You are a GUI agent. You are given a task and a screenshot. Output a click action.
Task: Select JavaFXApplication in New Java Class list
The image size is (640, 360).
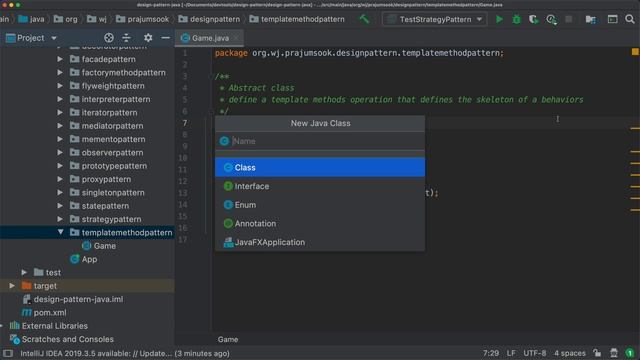point(320,242)
